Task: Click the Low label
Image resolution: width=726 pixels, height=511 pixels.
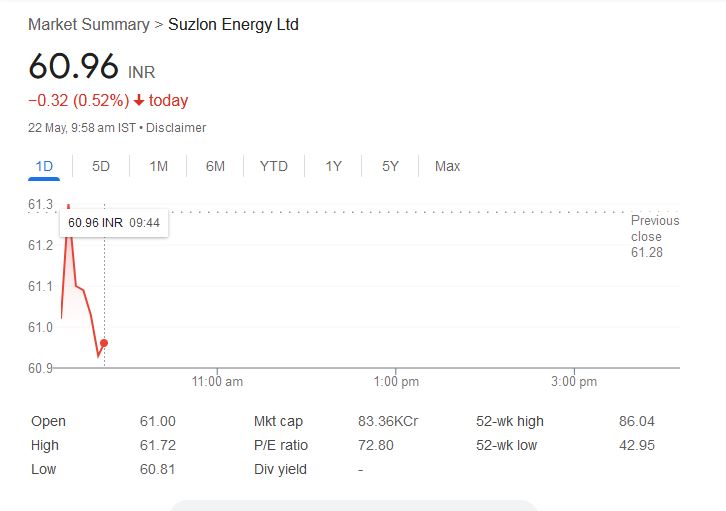Action: (44, 470)
